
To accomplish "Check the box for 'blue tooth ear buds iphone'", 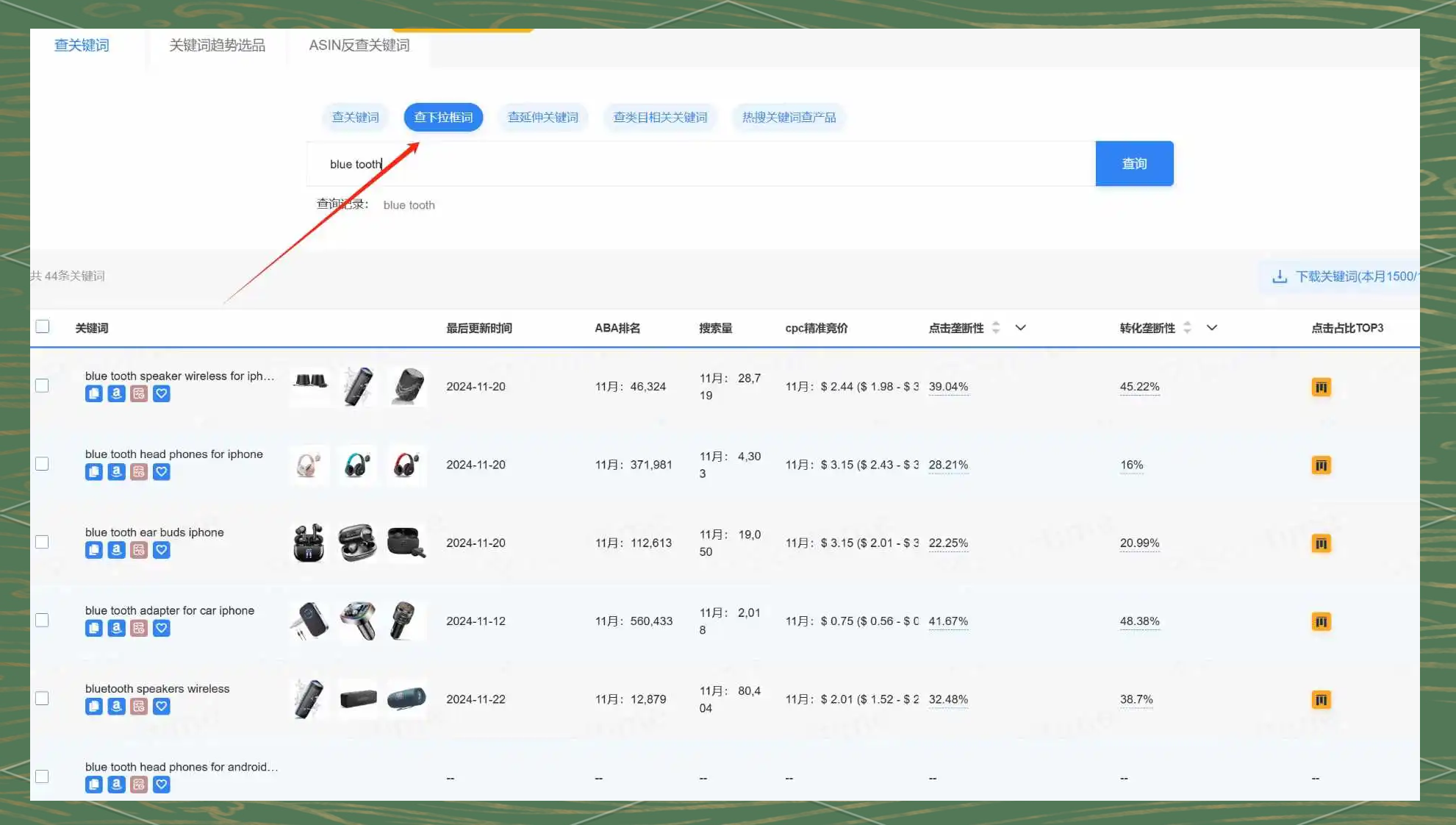I will click(42, 542).
